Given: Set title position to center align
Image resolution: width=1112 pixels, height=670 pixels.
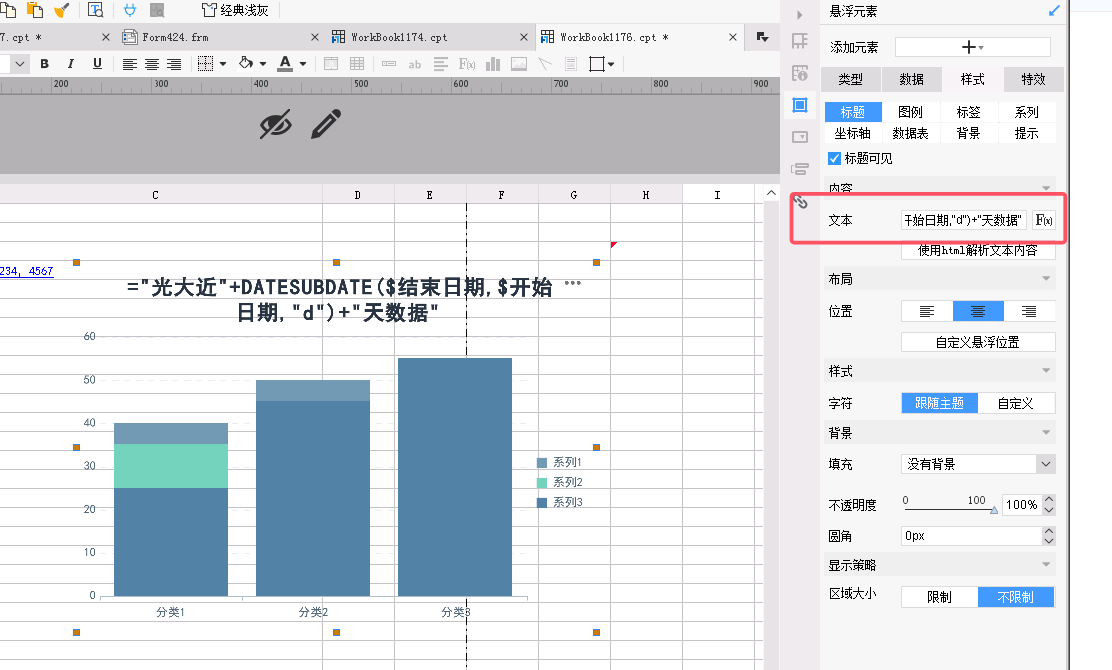Looking at the screenshot, I should click(978, 311).
